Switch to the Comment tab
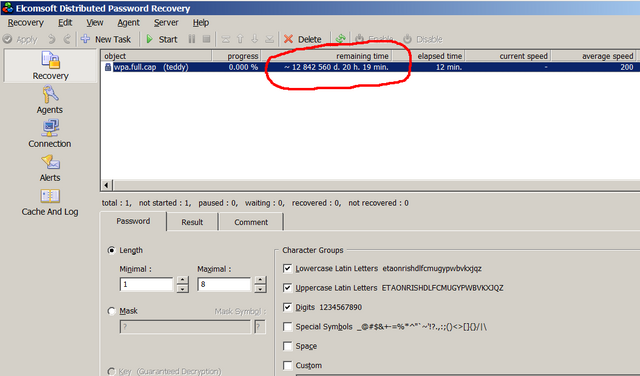Viewport: 640px width, 376px height. [251, 222]
